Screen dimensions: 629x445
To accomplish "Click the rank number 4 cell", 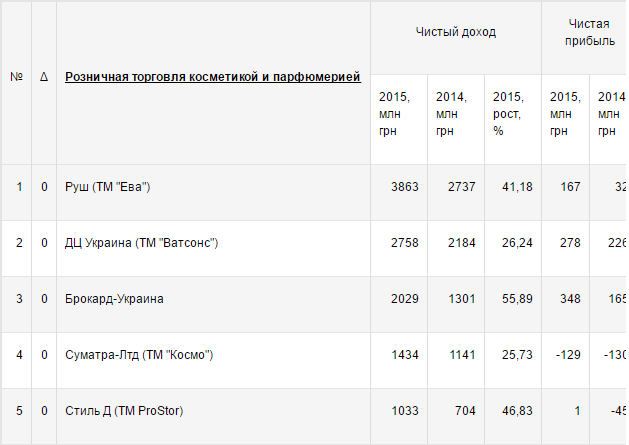I will click(19, 355).
